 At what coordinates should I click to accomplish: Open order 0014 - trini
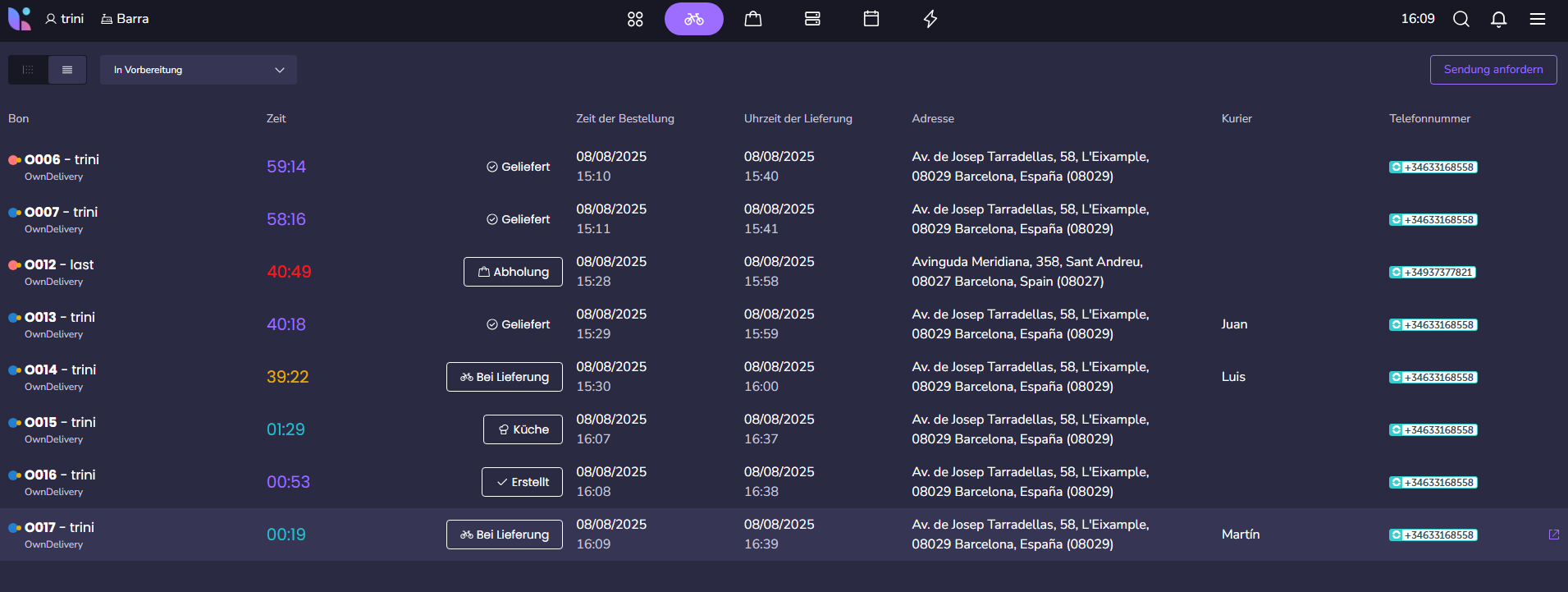[x=60, y=369]
